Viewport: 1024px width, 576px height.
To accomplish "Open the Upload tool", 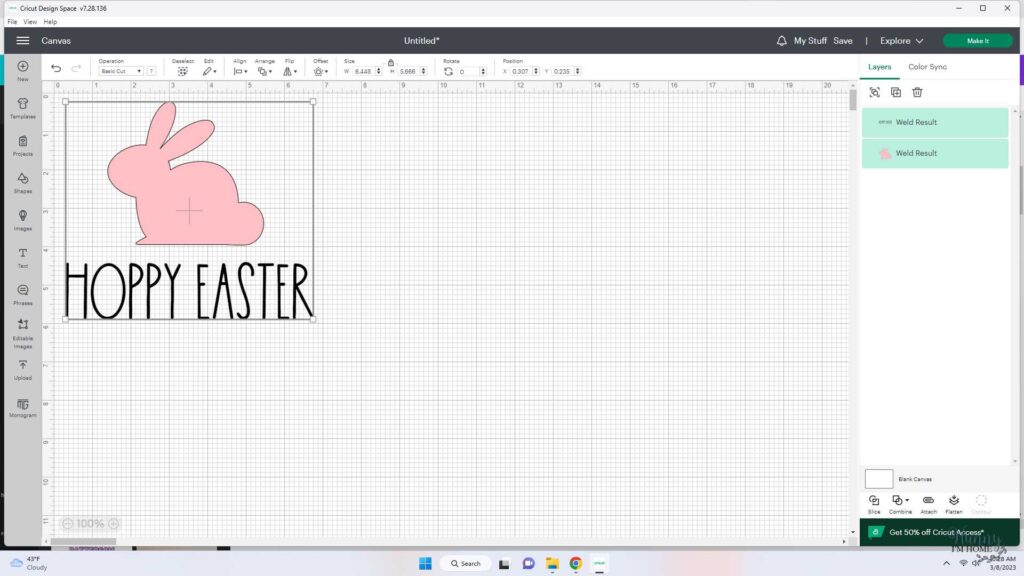I will pyautogui.click(x=23, y=370).
